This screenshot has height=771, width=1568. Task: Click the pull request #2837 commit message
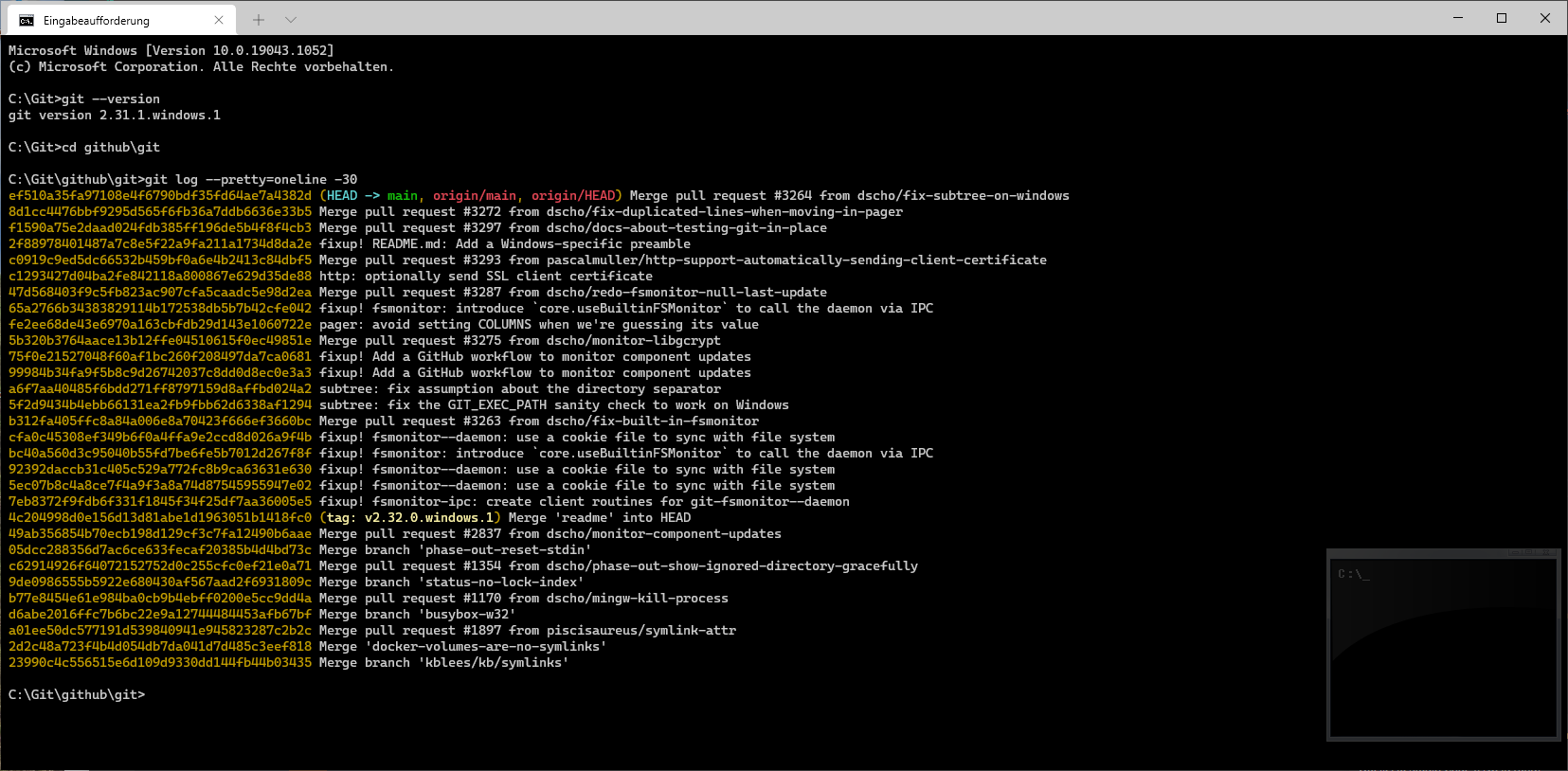pyautogui.click(x=550, y=534)
